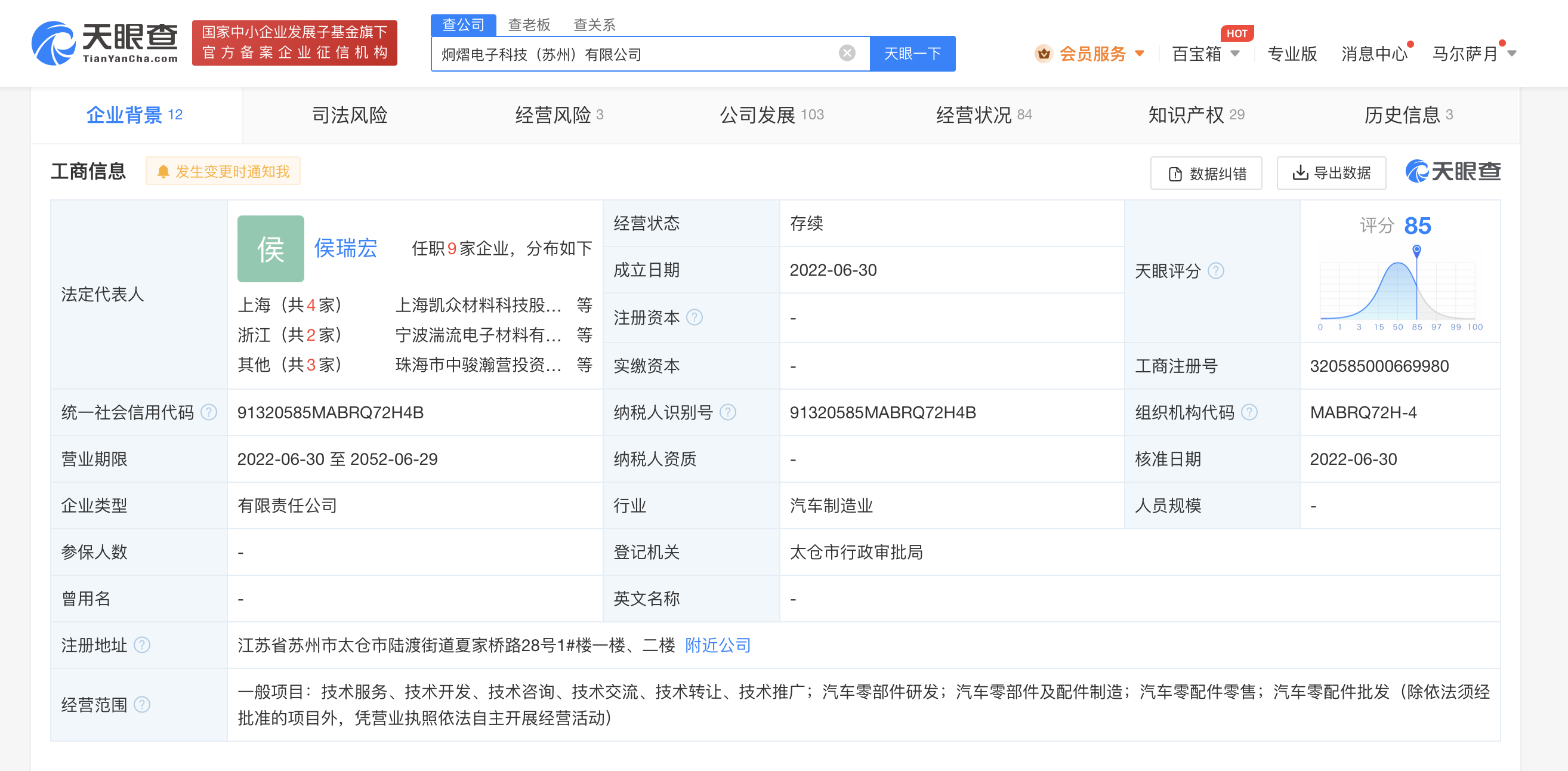
Task: Click help icon next to 经营范围
Action: (x=142, y=705)
